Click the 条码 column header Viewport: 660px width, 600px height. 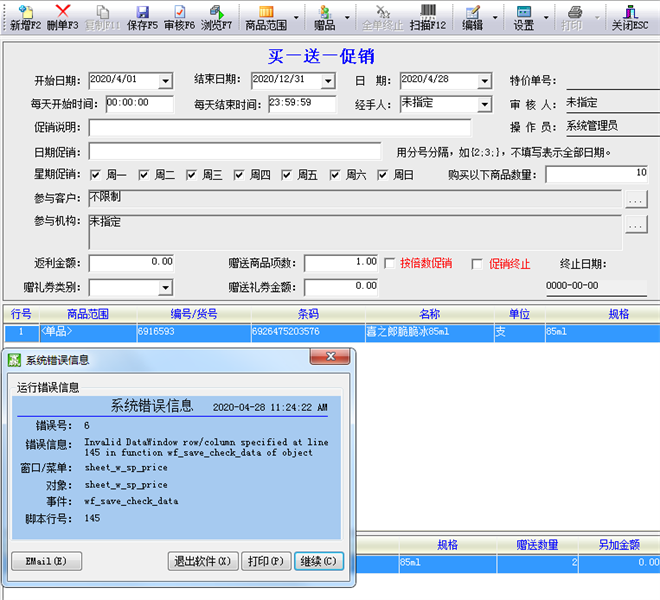[x=308, y=314]
